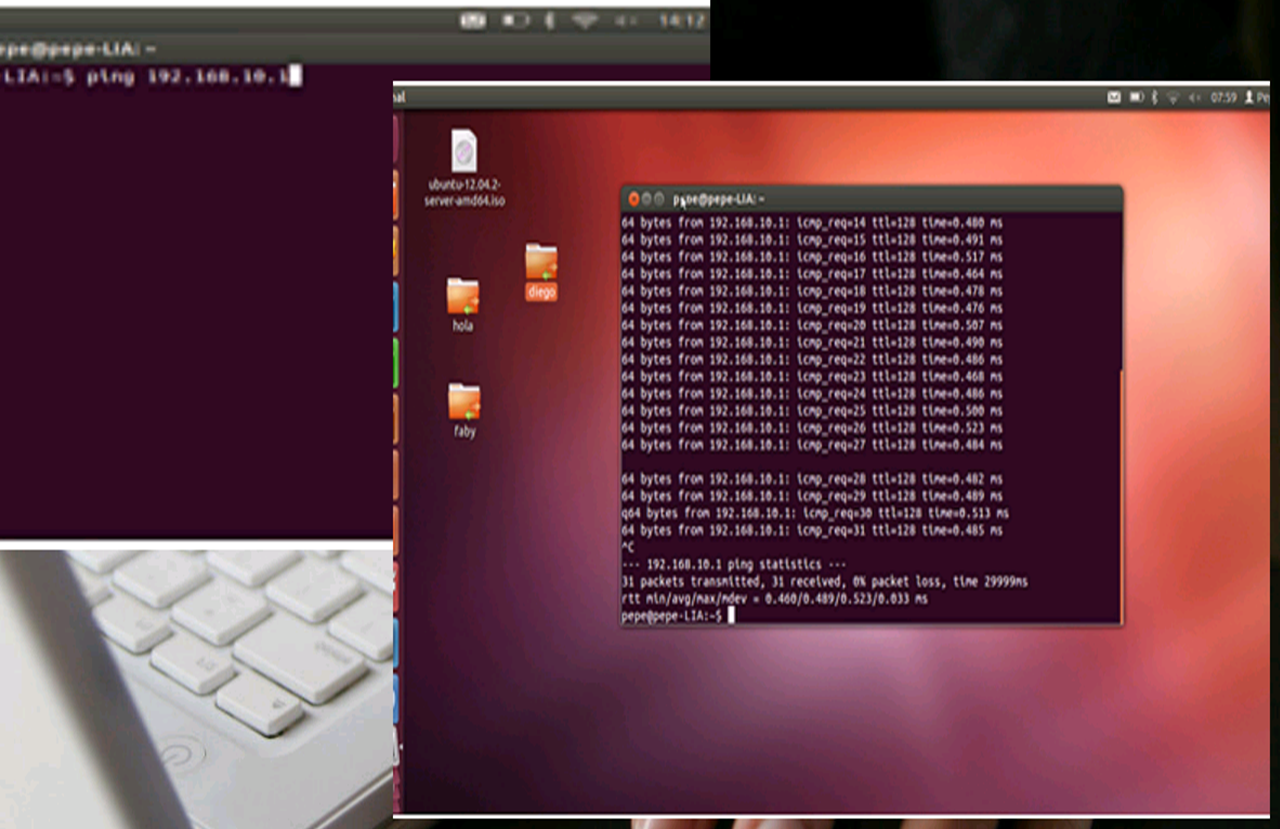This screenshot has height=829, width=1280.
Task: Minimize the pepe@pepe-LIA terminal on the desktop
Action: click(646, 199)
